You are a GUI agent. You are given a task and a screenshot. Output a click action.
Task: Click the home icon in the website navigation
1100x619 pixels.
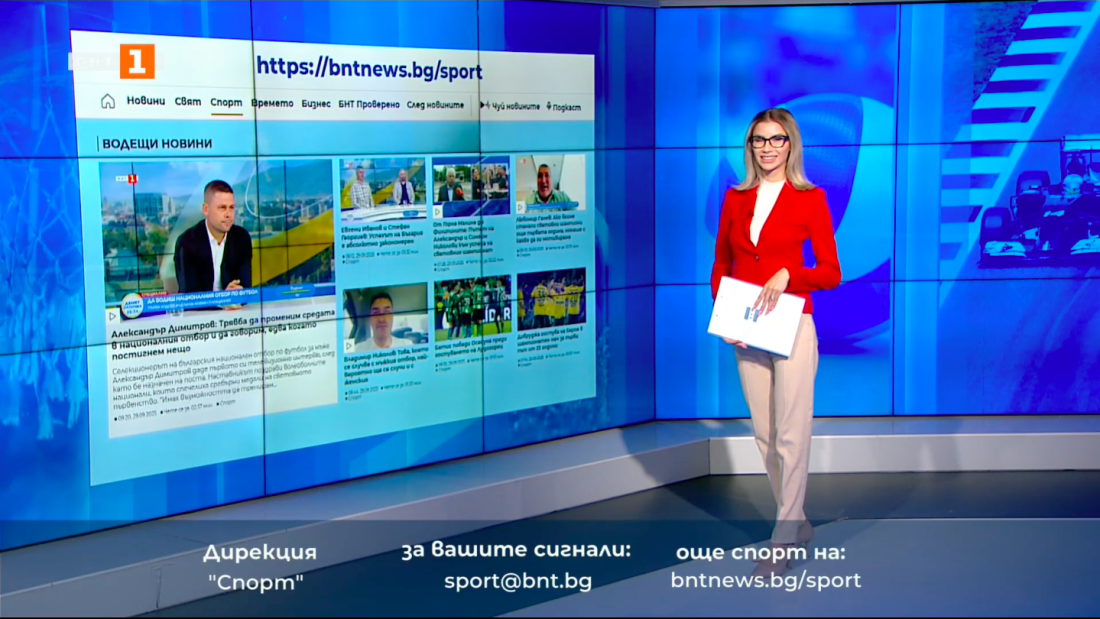point(107,101)
